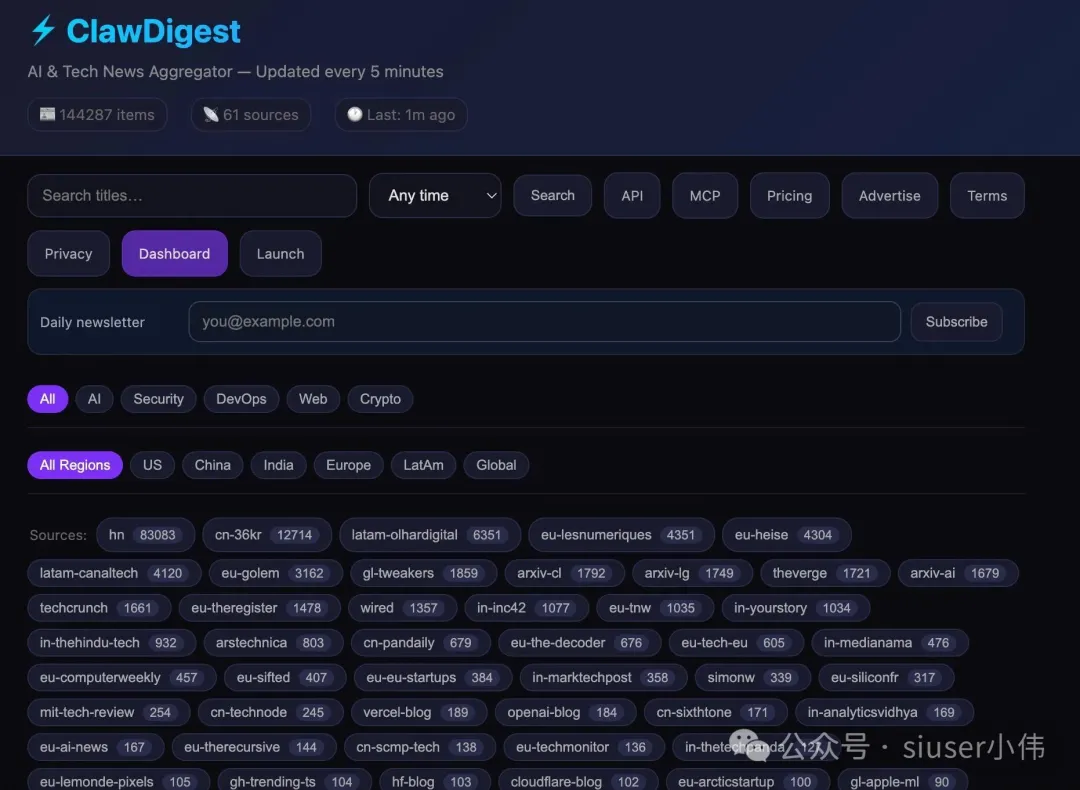
Task: Open the ClawDigest title link
Action: (153, 31)
